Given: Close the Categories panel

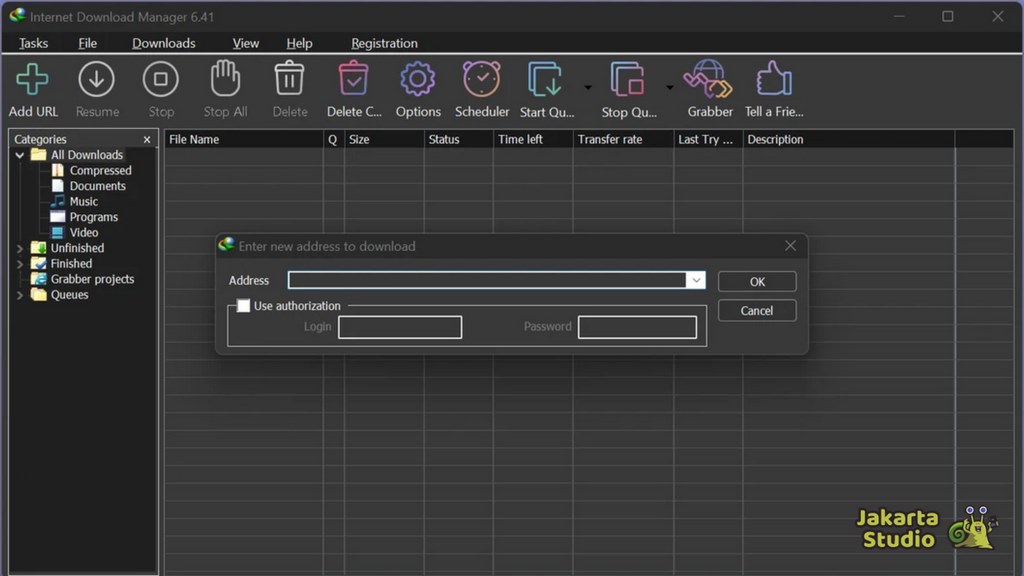Looking at the screenshot, I should click(147, 139).
